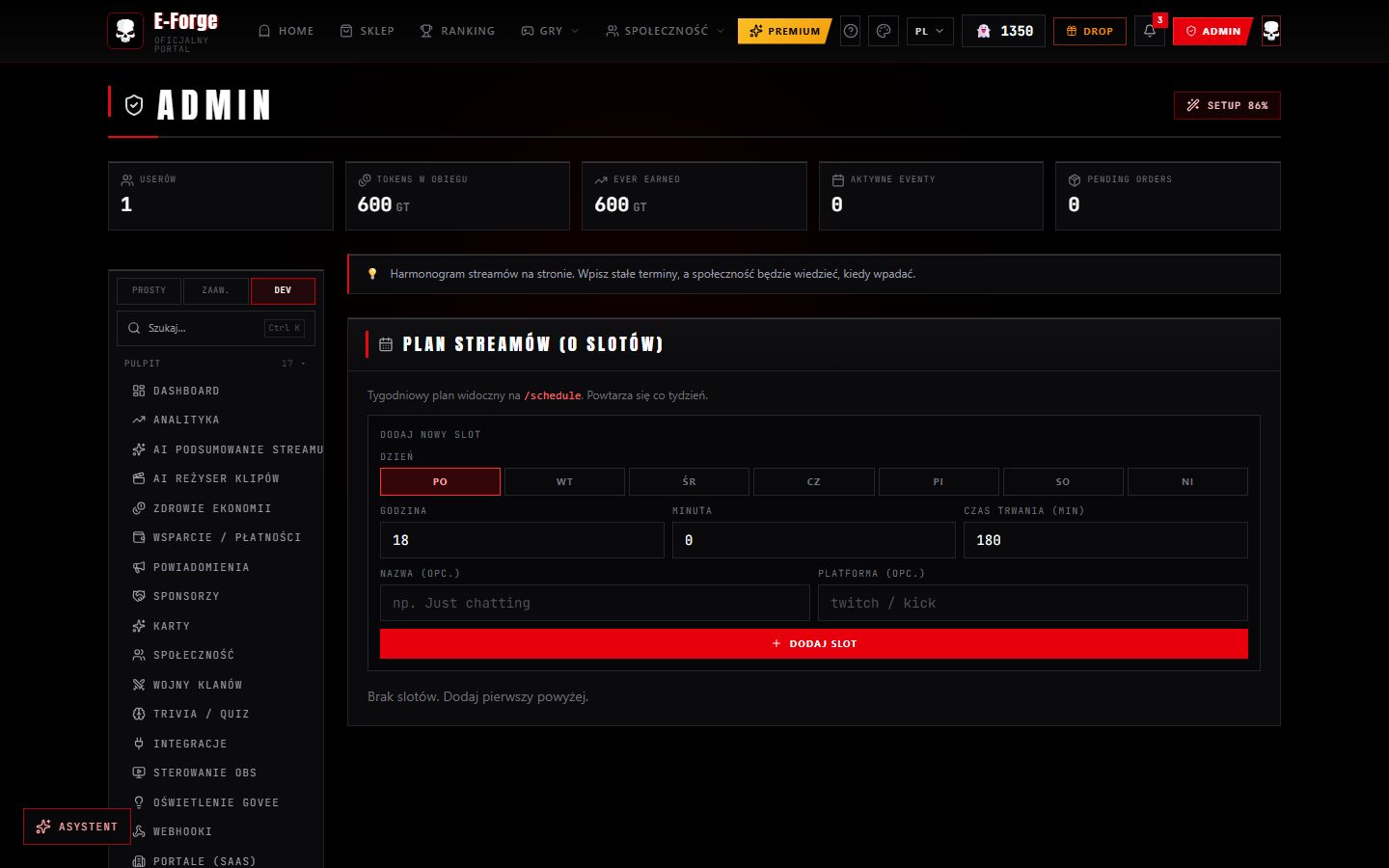This screenshot has width=1389, height=868.
Task: Click the E-Forge skull logo
Action: click(125, 31)
